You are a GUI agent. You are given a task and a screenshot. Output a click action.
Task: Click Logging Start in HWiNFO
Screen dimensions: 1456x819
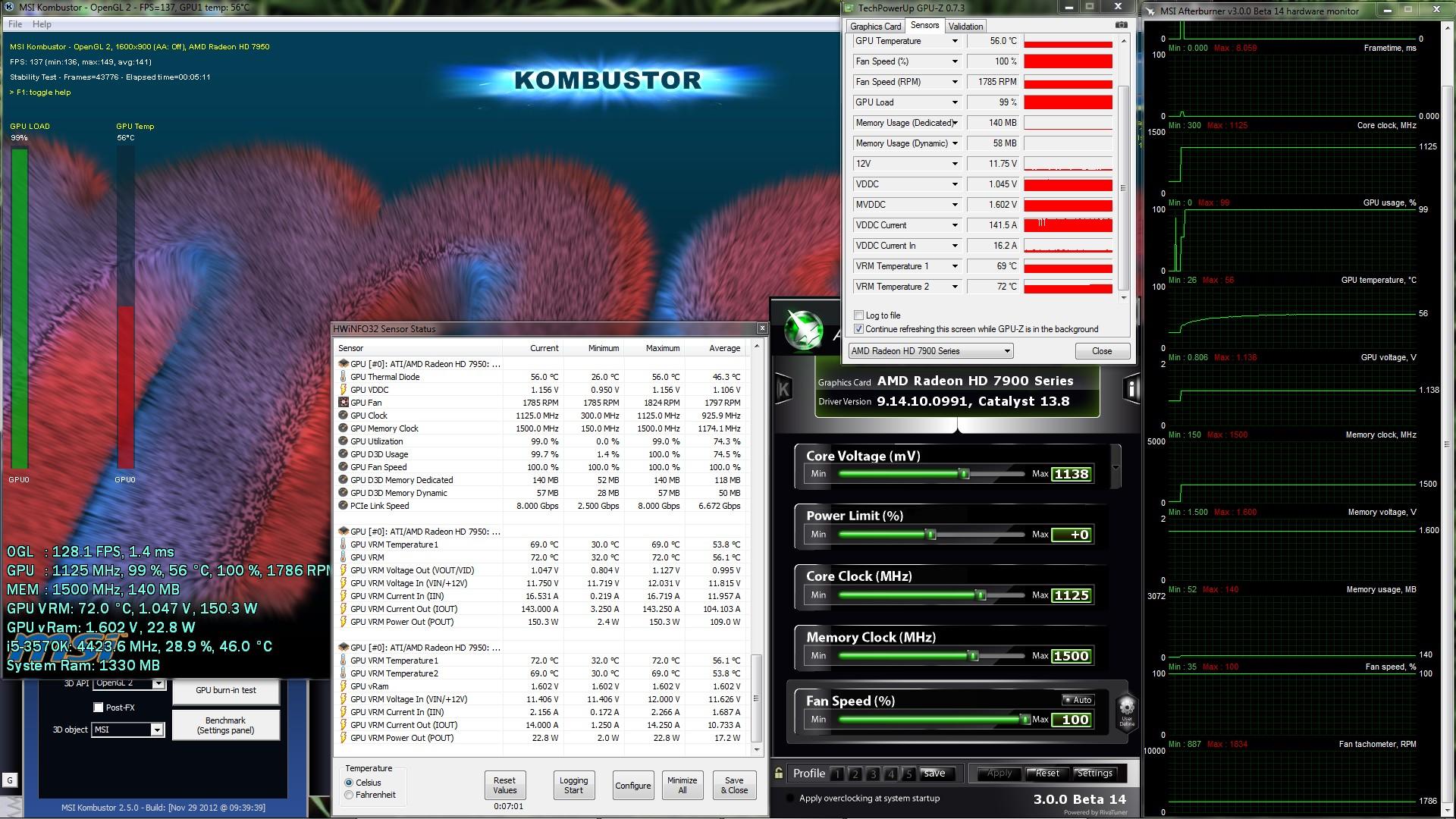[573, 785]
